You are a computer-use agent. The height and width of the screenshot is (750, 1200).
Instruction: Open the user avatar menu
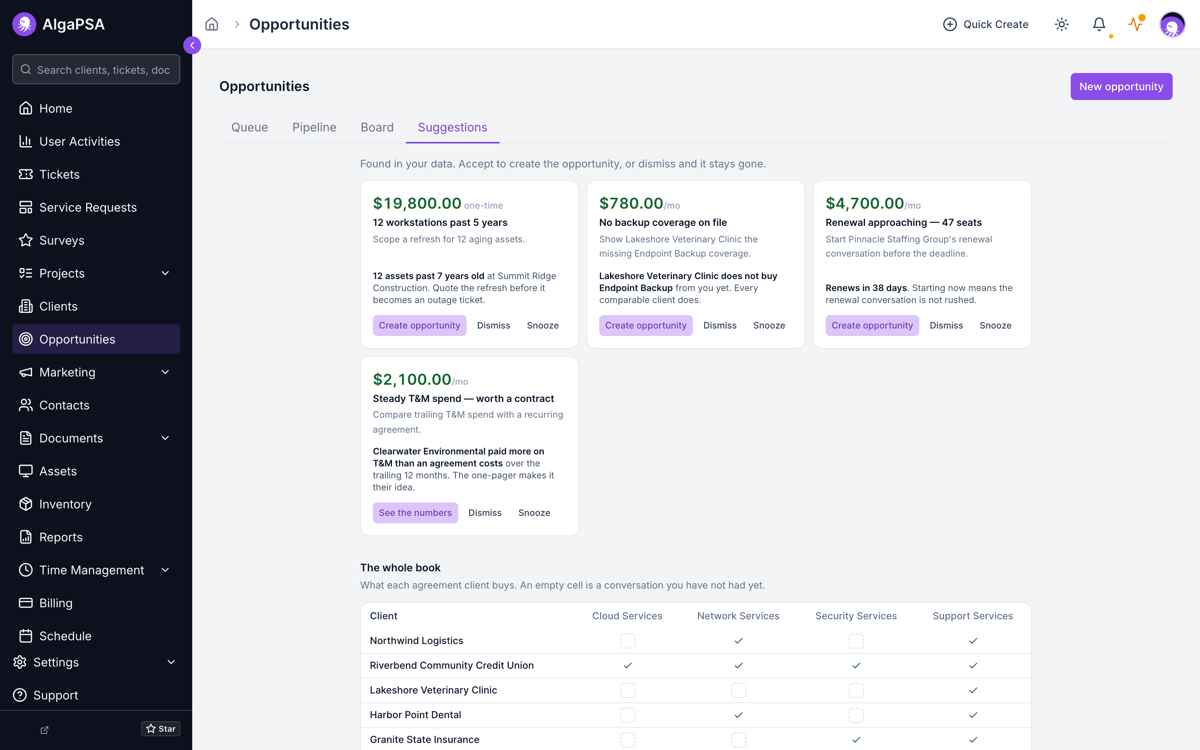pyautogui.click(x=1172, y=24)
